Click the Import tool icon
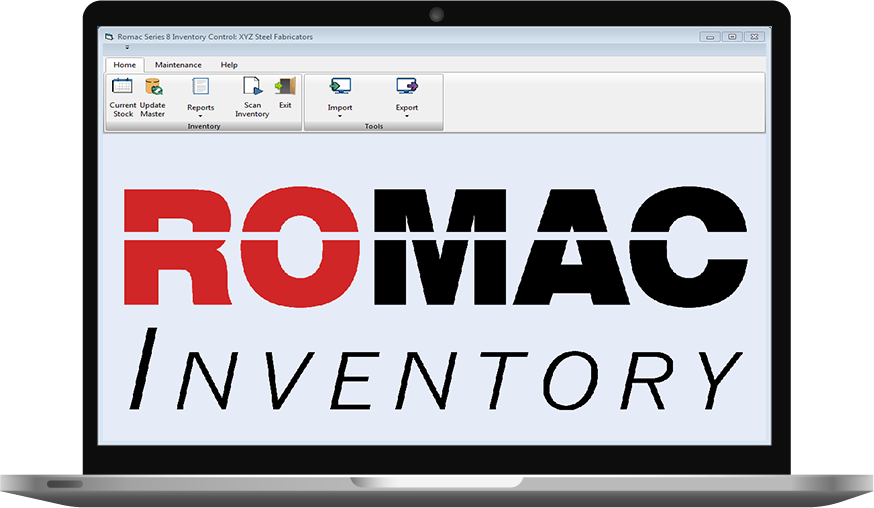Screen dimensions: 874x508 tap(340, 87)
